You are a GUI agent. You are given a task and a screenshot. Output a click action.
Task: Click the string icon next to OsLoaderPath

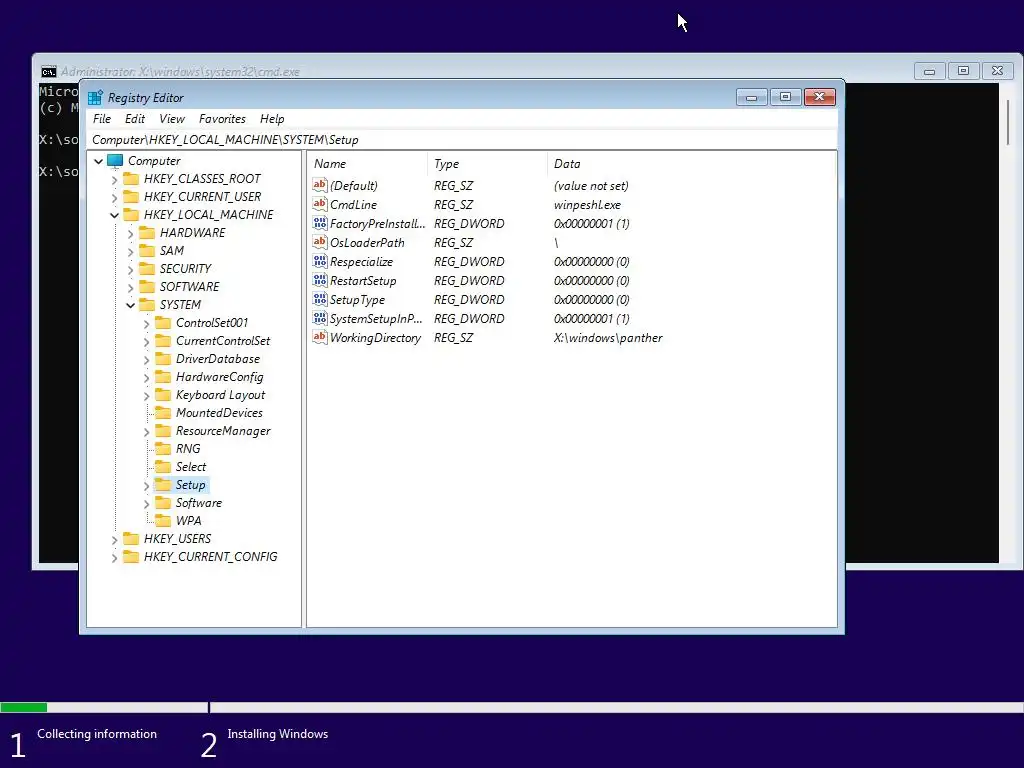click(x=319, y=242)
